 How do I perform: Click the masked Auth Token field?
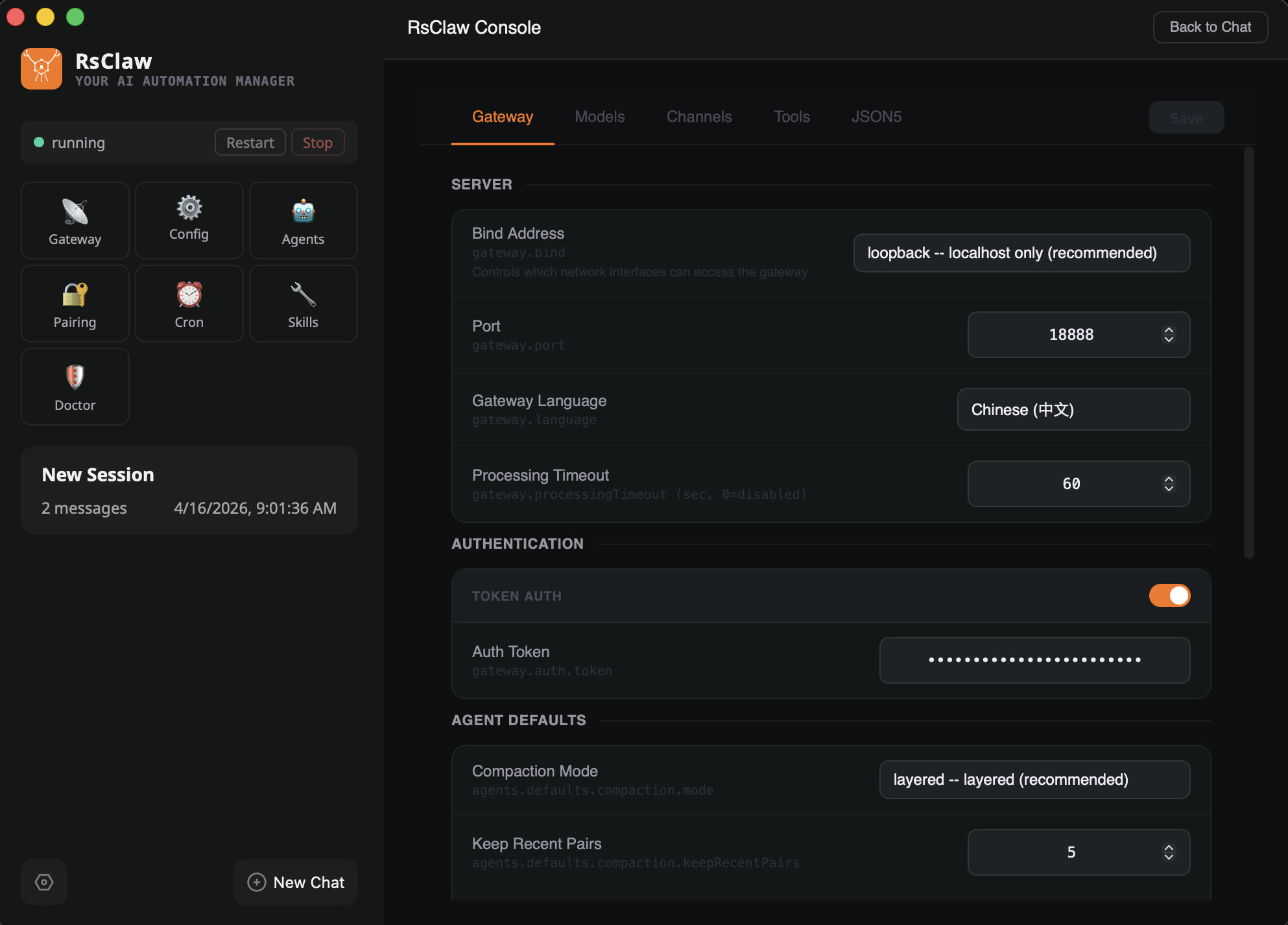(1034, 660)
